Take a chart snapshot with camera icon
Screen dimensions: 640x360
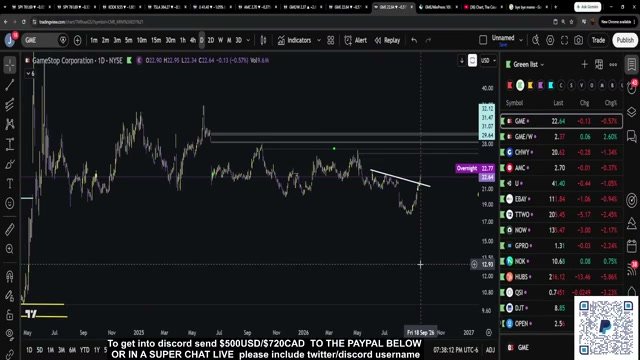578,40
